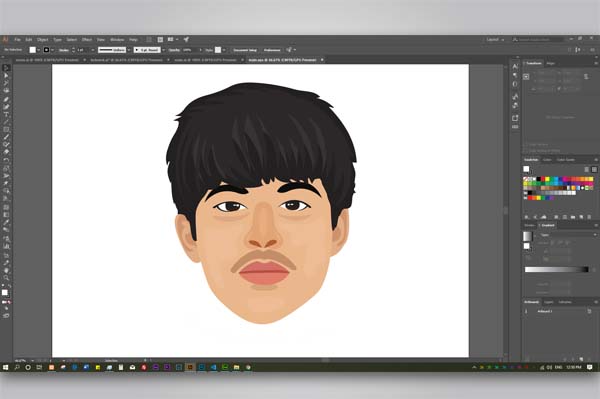Open the Windows Start menu
Screen dimensions: 600x399
(x=5, y=367)
